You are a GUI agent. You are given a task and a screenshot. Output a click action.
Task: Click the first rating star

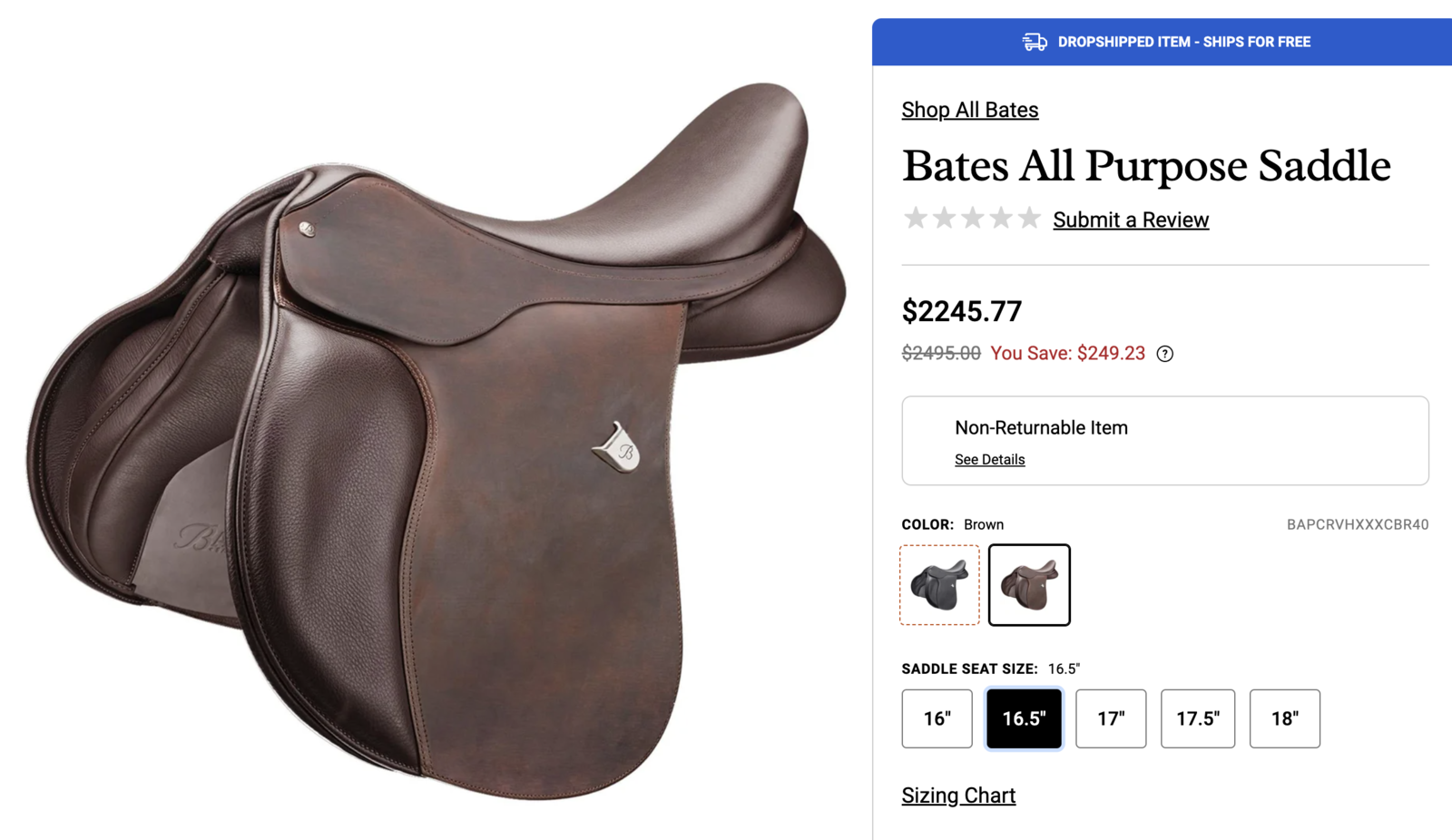click(x=916, y=218)
